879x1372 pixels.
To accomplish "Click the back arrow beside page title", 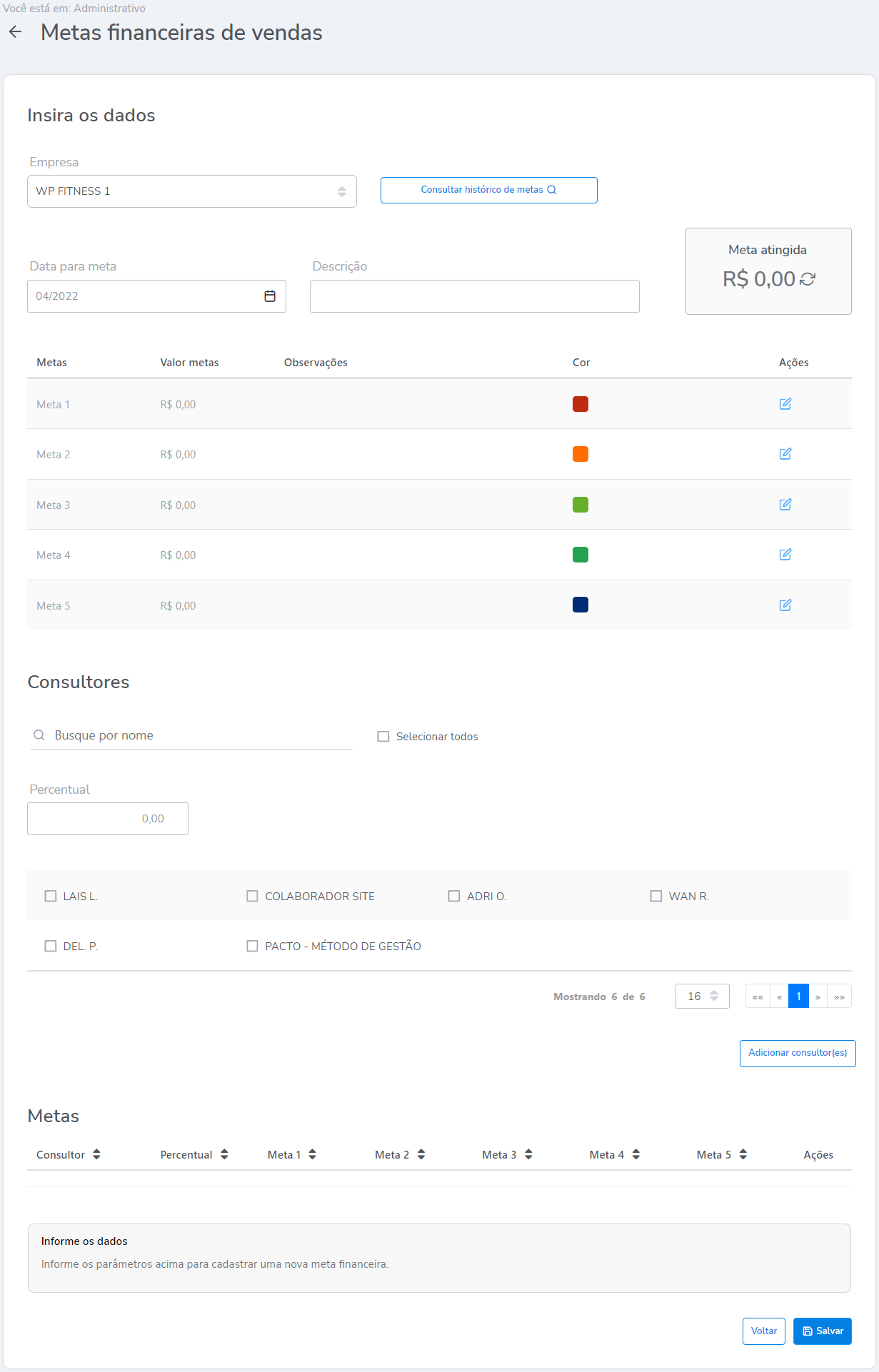I will click(15, 32).
